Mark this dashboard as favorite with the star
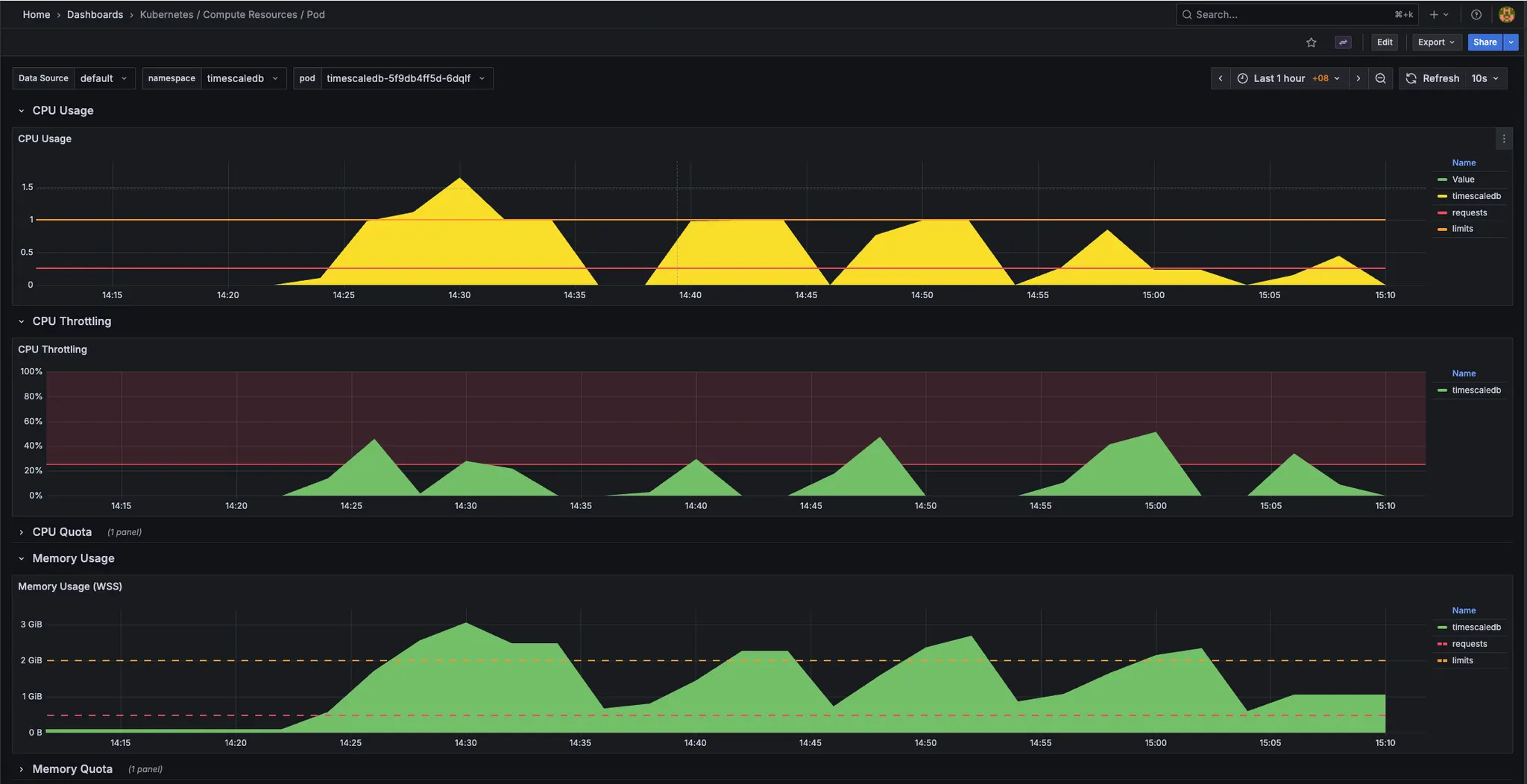This screenshot has height=784, width=1527. [1311, 42]
